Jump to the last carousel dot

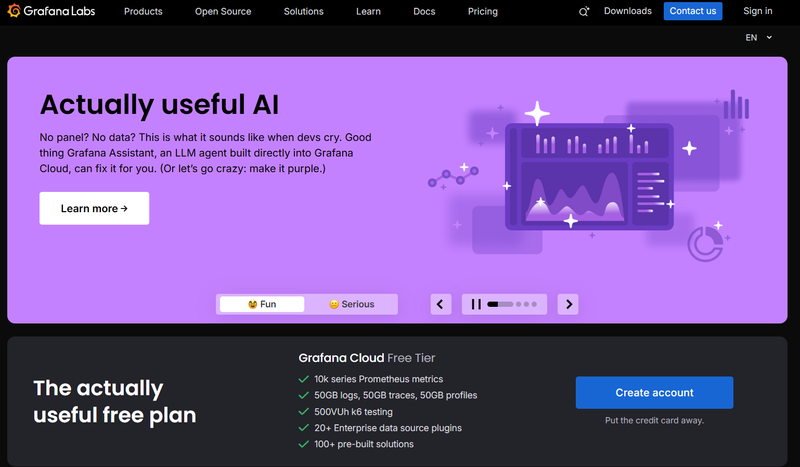point(534,304)
